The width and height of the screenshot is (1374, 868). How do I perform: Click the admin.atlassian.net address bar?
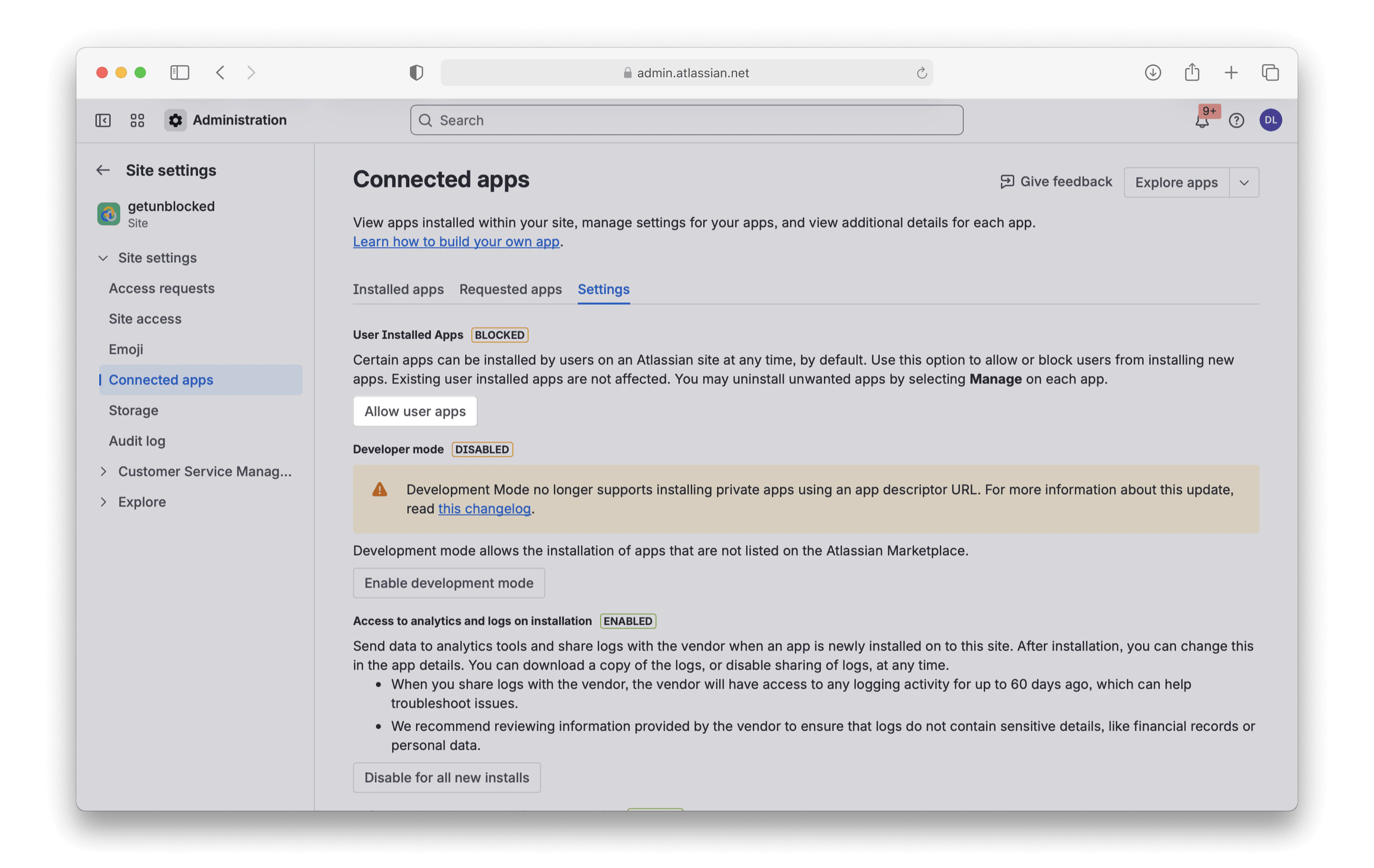coord(687,72)
